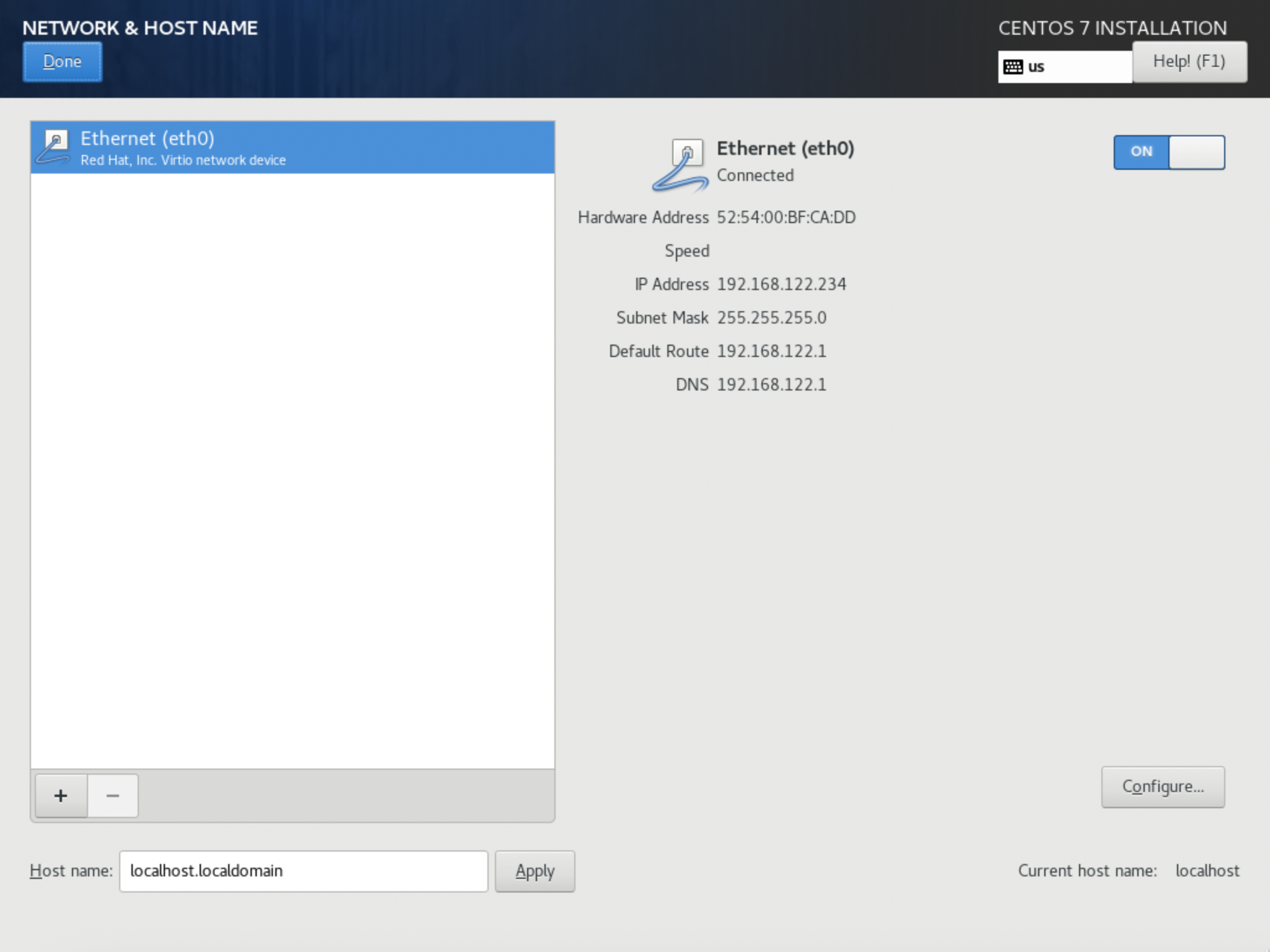This screenshot has width=1270, height=952.
Task: Open Help with the Help! (F1) button
Action: 1189,61
